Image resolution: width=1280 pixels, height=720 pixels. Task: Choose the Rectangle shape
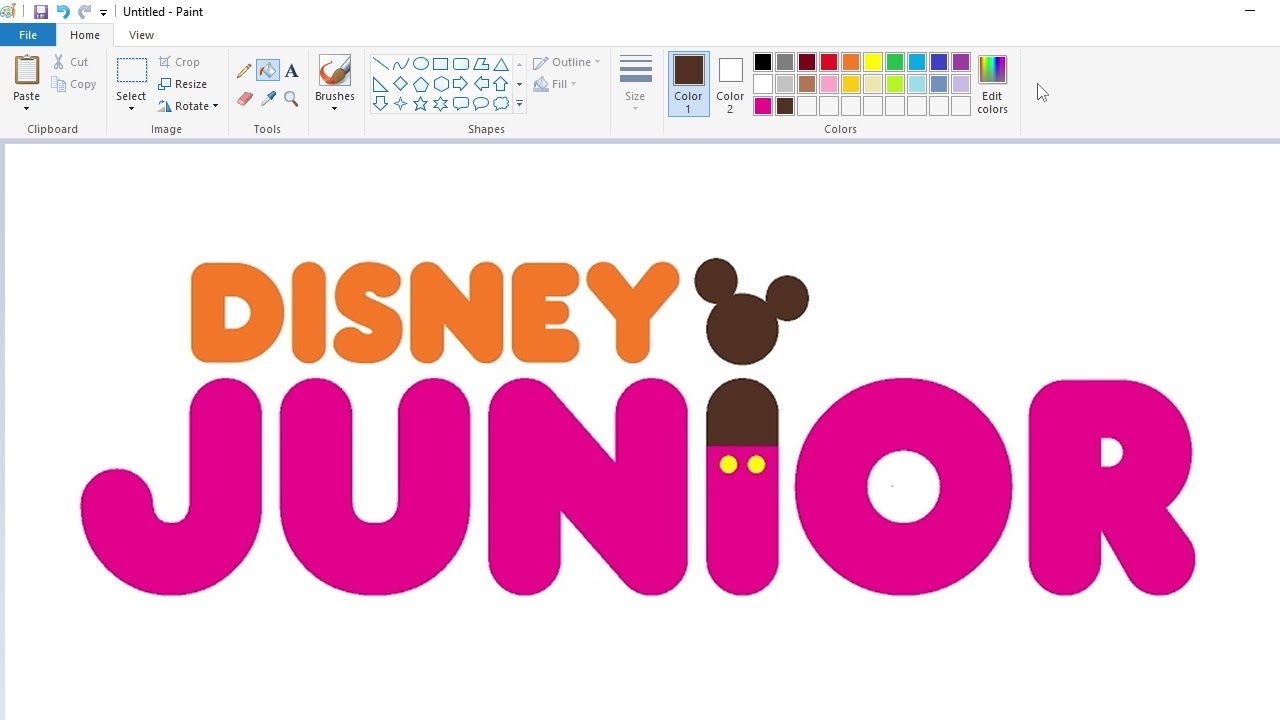pyautogui.click(x=440, y=64)
